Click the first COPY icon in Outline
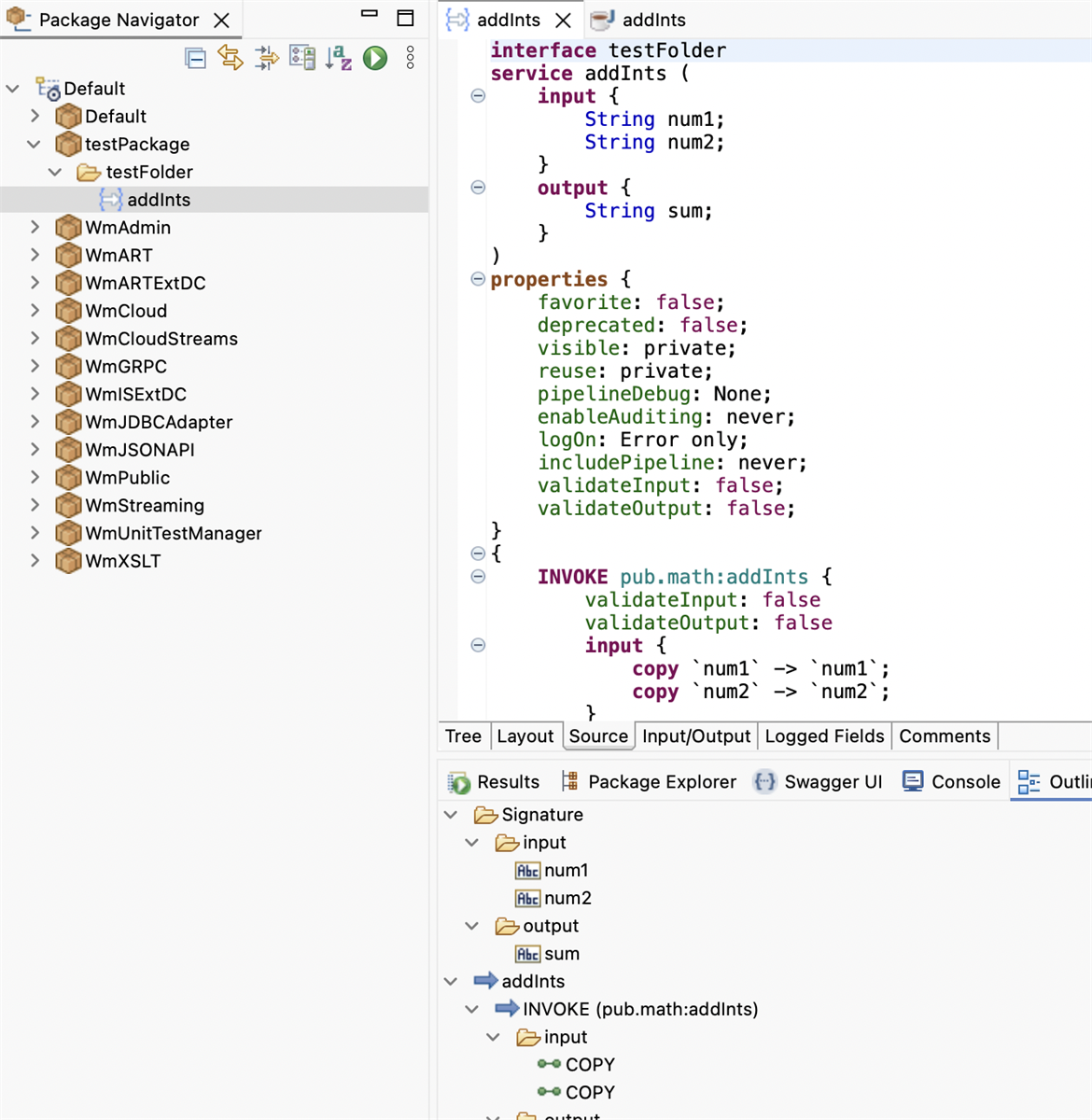1092x1120 pixels. coord(549,1064)
